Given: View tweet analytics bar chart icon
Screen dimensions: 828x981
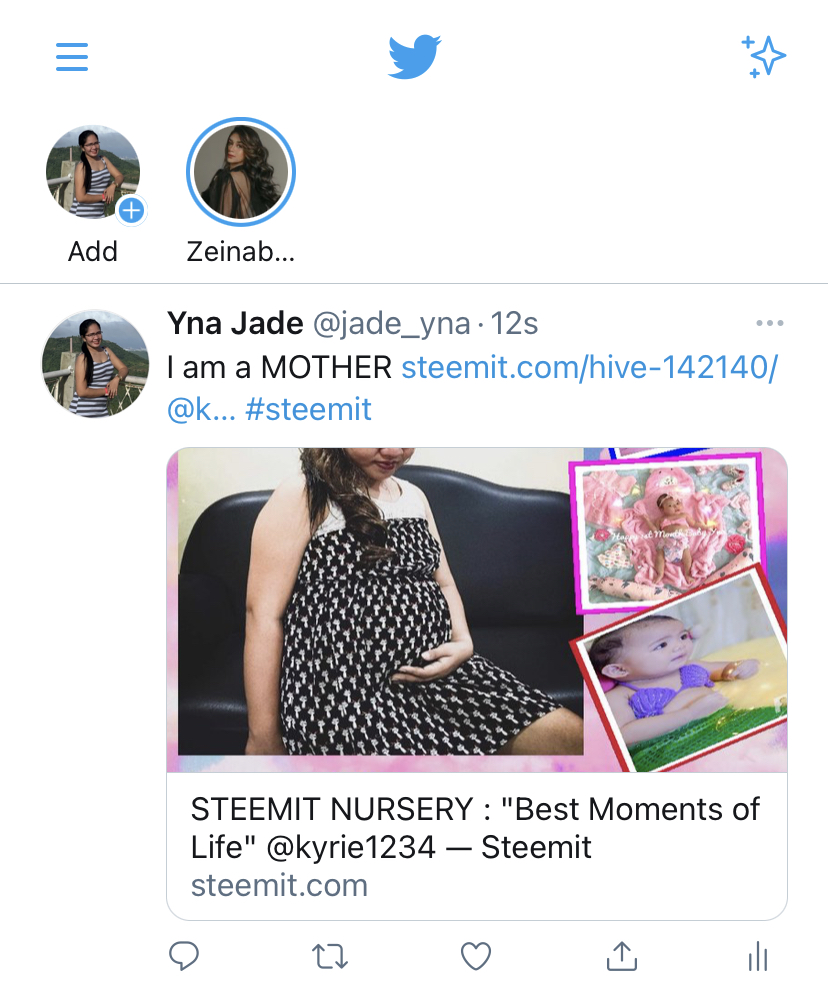Looking at the screenshot, I should [758, 957].
